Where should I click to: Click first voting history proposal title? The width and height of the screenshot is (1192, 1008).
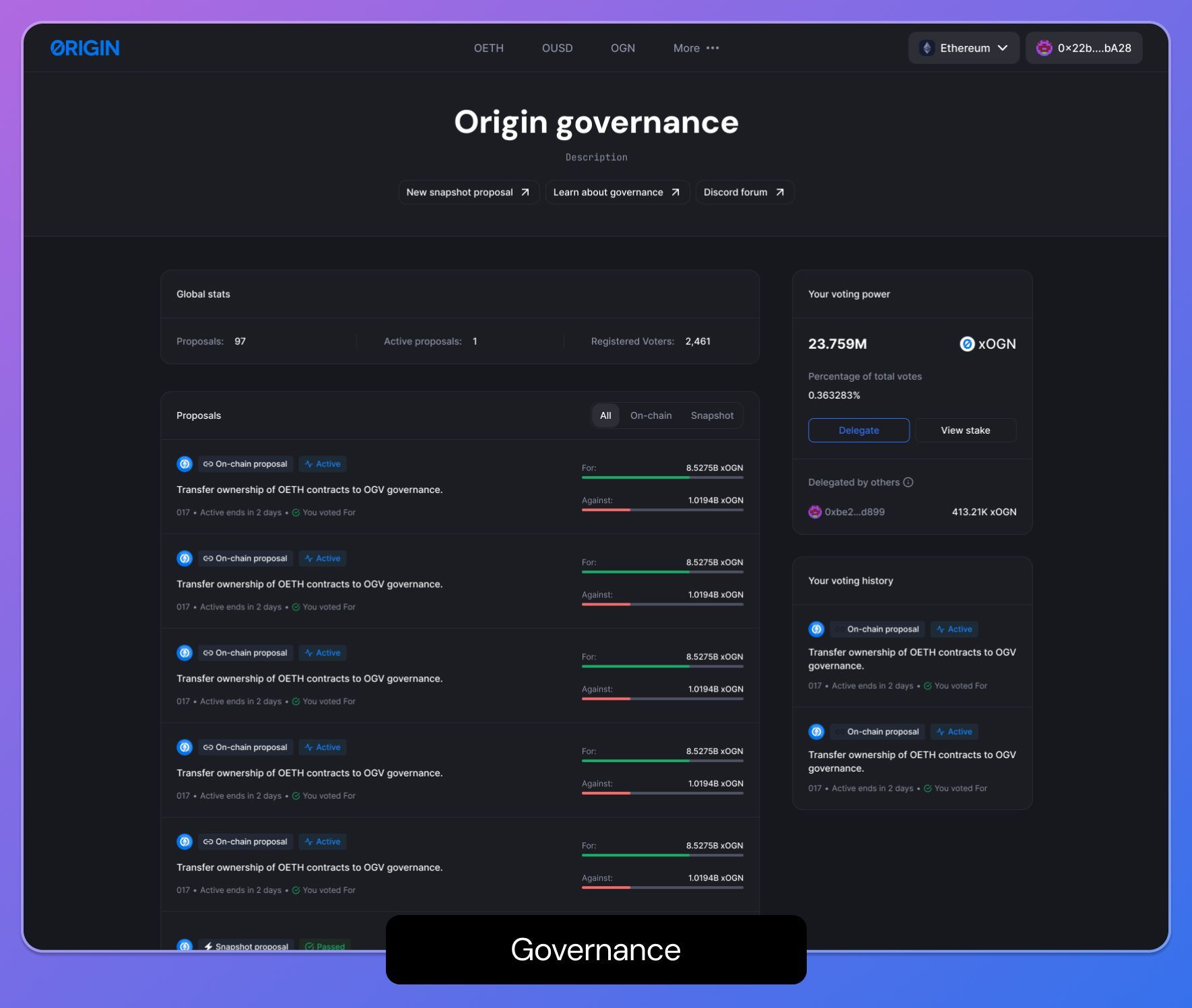click(912, 659)
